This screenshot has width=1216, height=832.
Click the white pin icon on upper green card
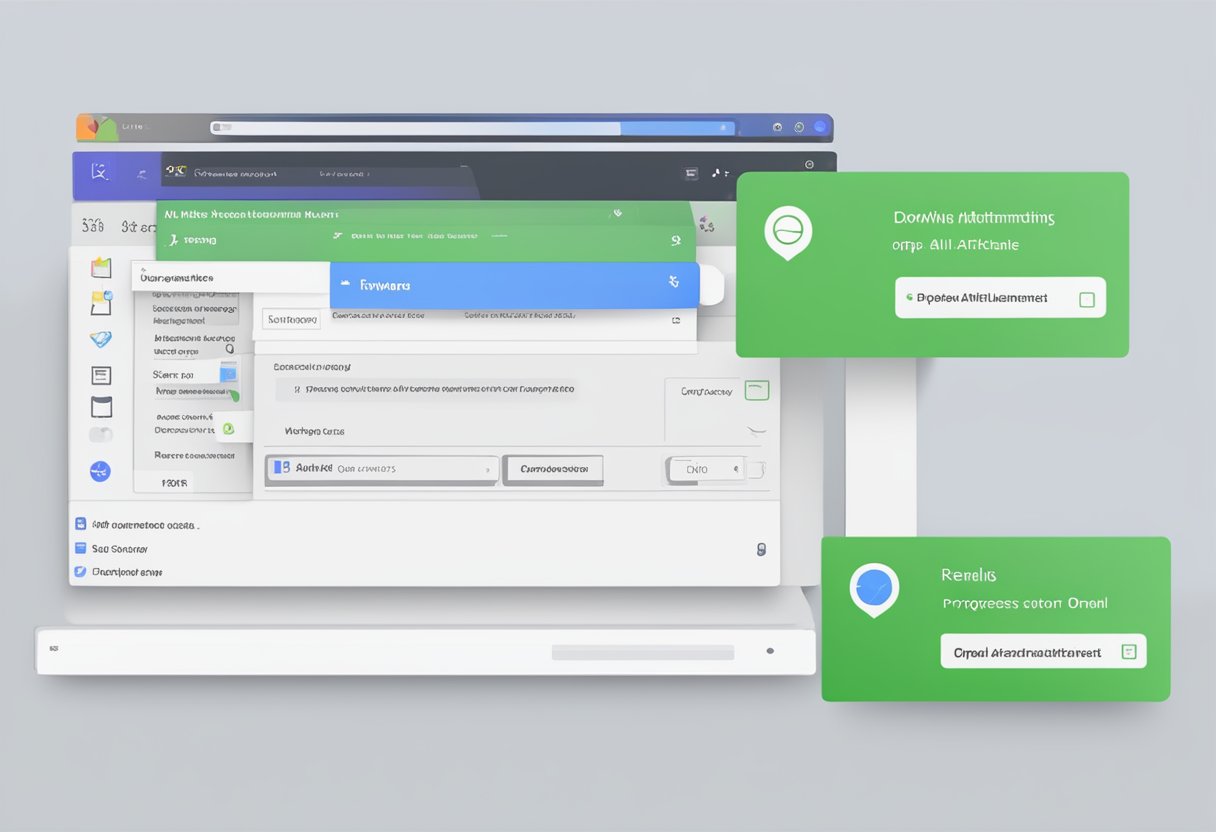pyautogui.click(x=788, y=232)
